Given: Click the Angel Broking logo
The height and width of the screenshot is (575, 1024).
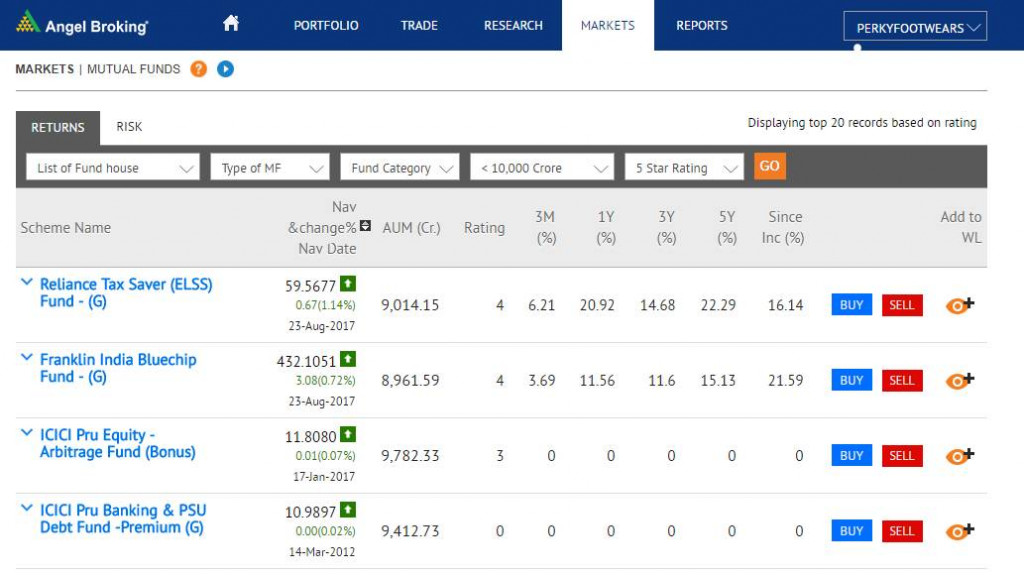Looking at the screenshot, I should pyautogui.click(x=83, y=24).
